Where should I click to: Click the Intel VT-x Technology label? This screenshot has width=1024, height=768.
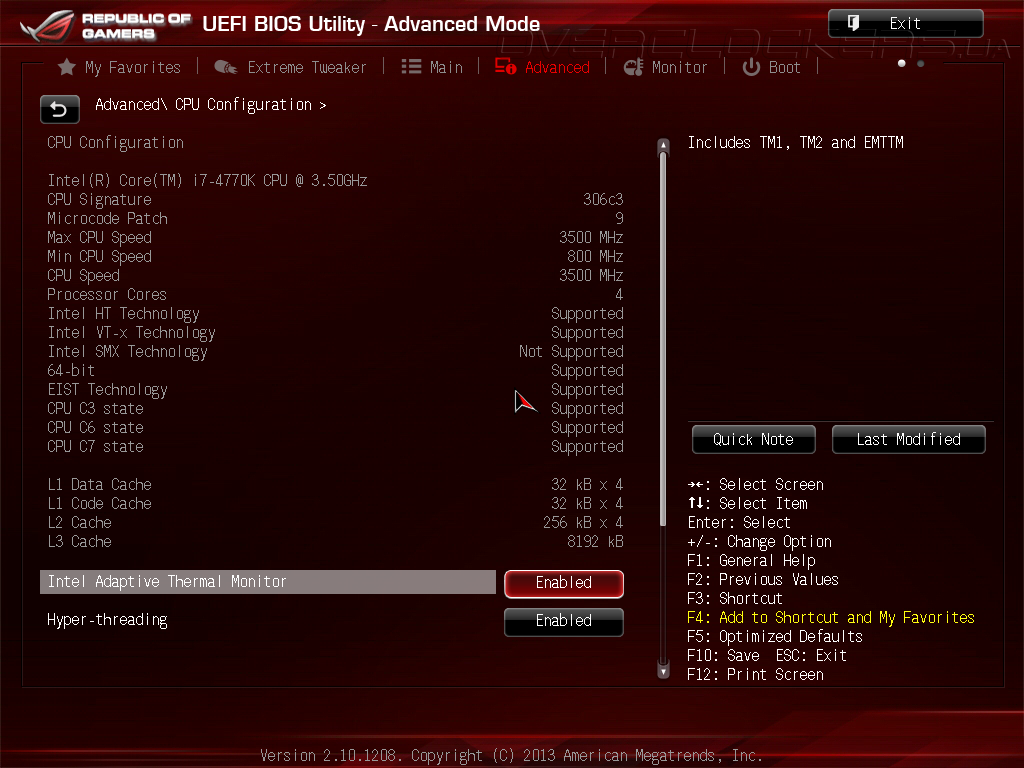pos(131,332)
